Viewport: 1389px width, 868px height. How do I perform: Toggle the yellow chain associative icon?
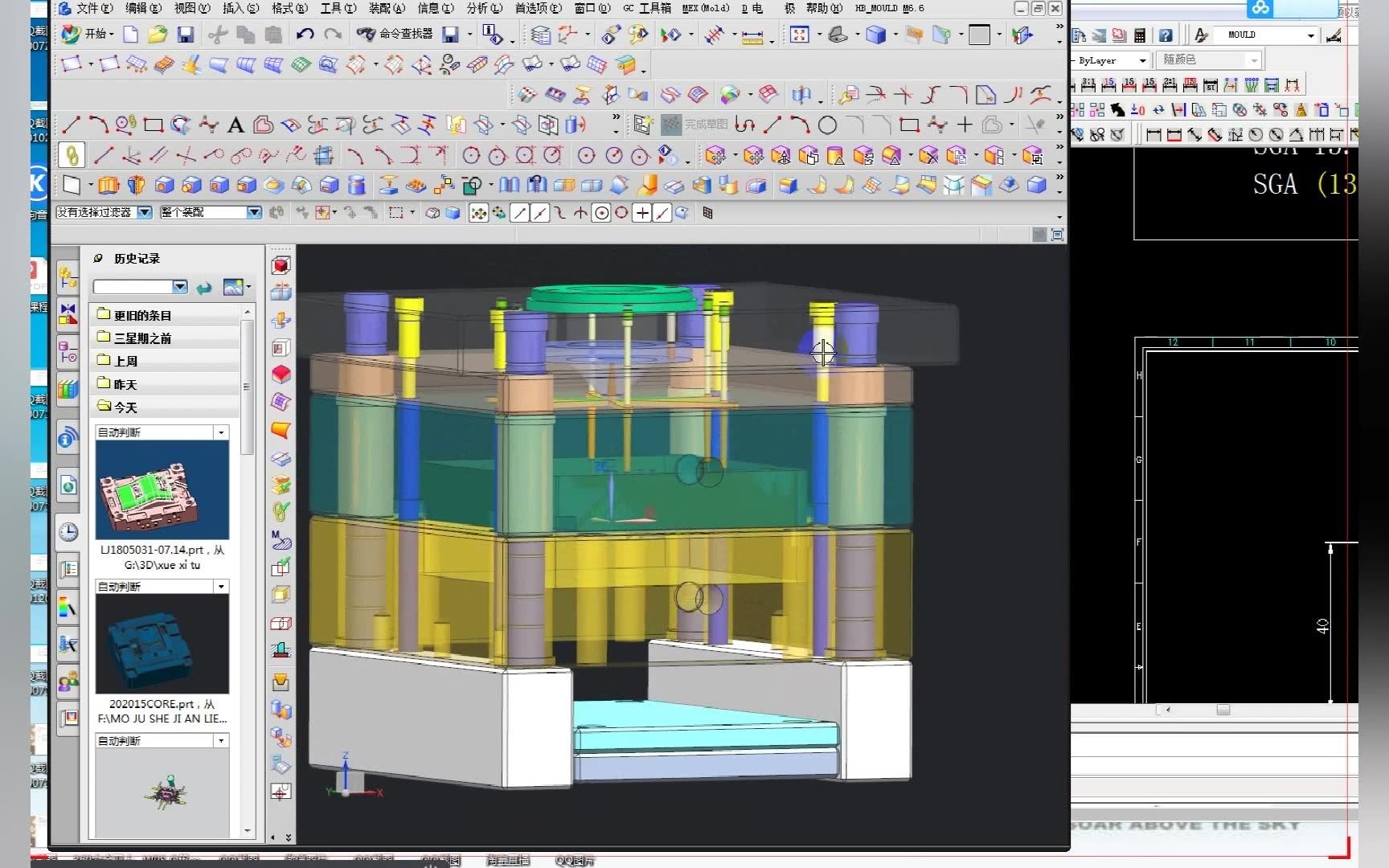pos(72,154)
